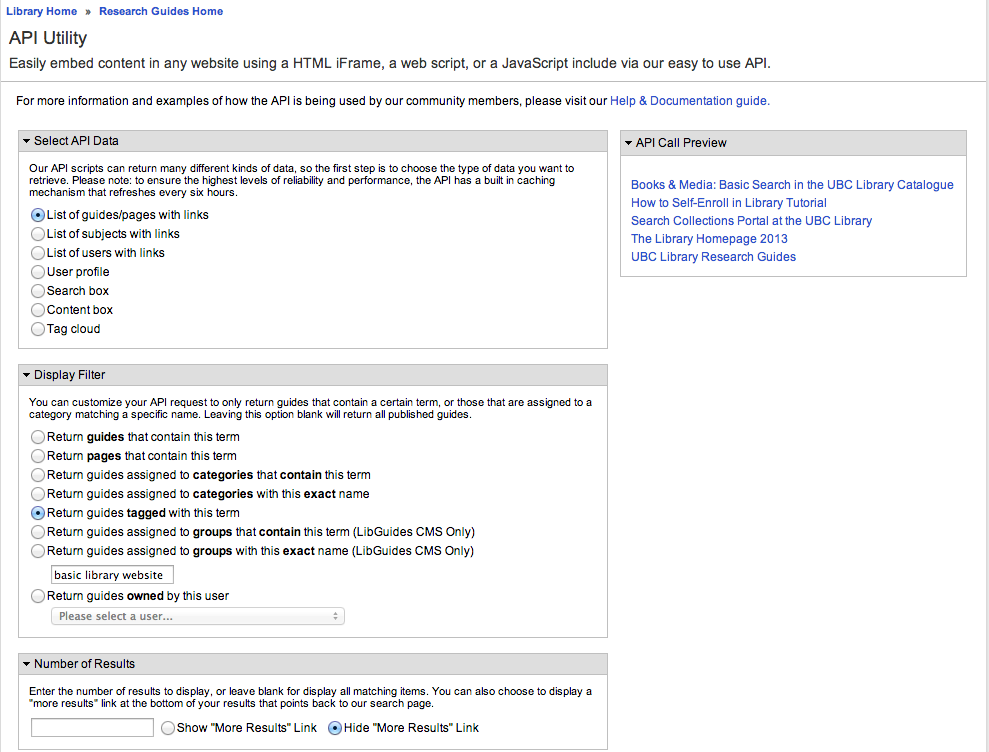Select 'Return pages that contain this term'
The image size is (989, 752).
[x=38, y=456]
